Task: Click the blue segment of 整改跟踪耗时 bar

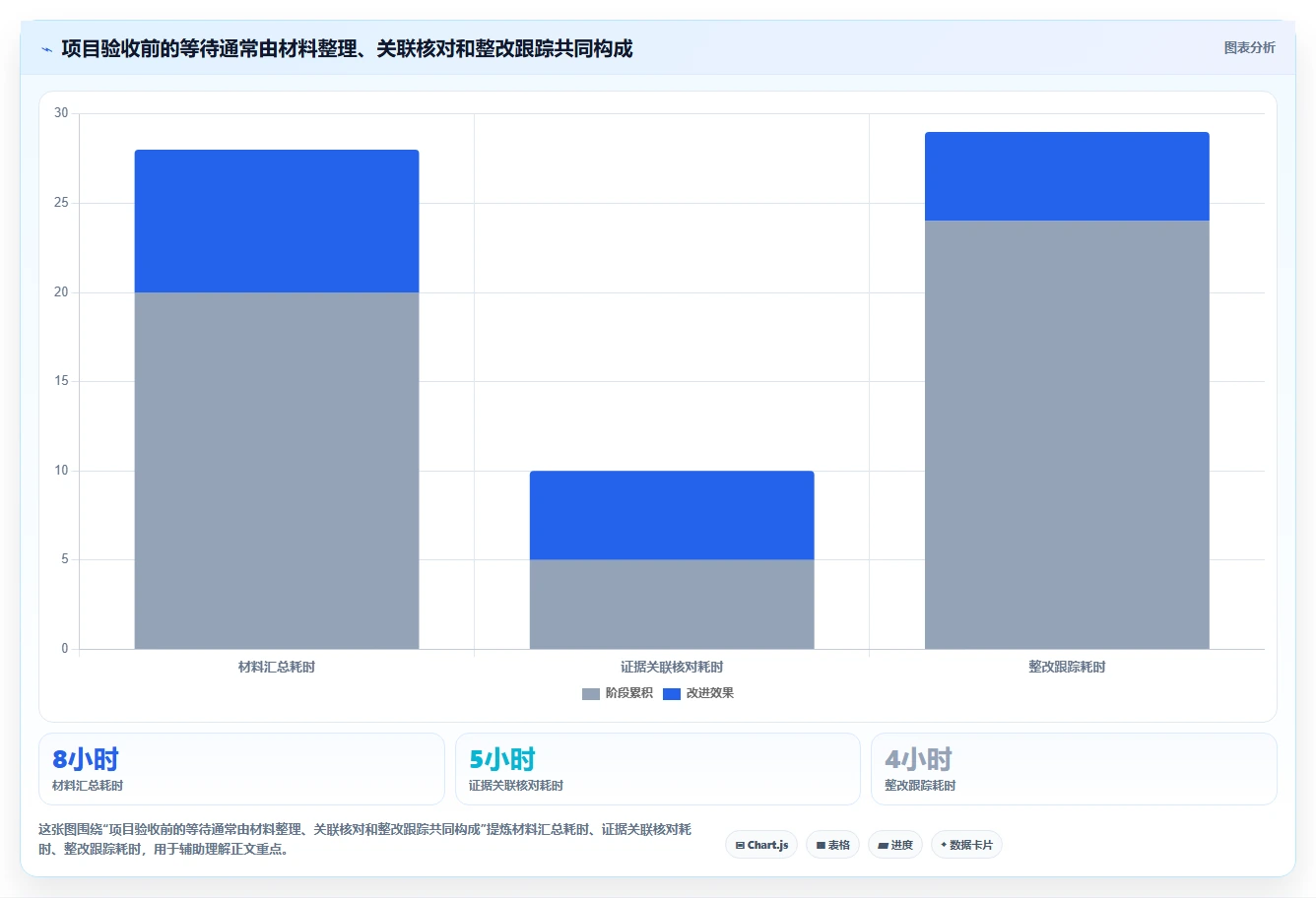Action: point(1067,176)
